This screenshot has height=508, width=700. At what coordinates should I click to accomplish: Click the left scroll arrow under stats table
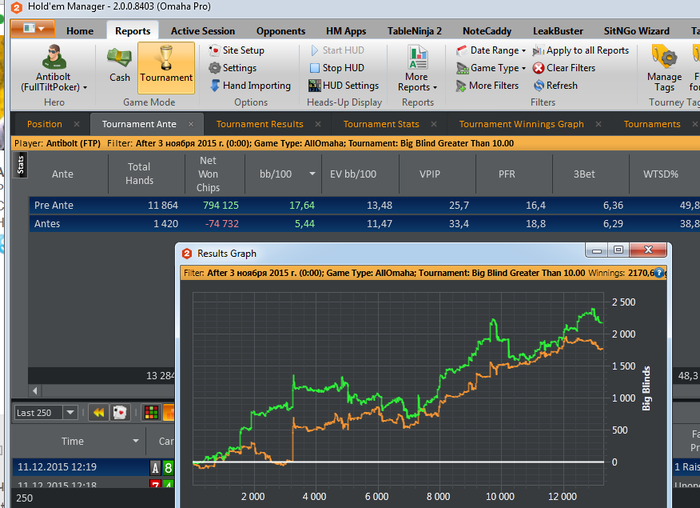35,391
